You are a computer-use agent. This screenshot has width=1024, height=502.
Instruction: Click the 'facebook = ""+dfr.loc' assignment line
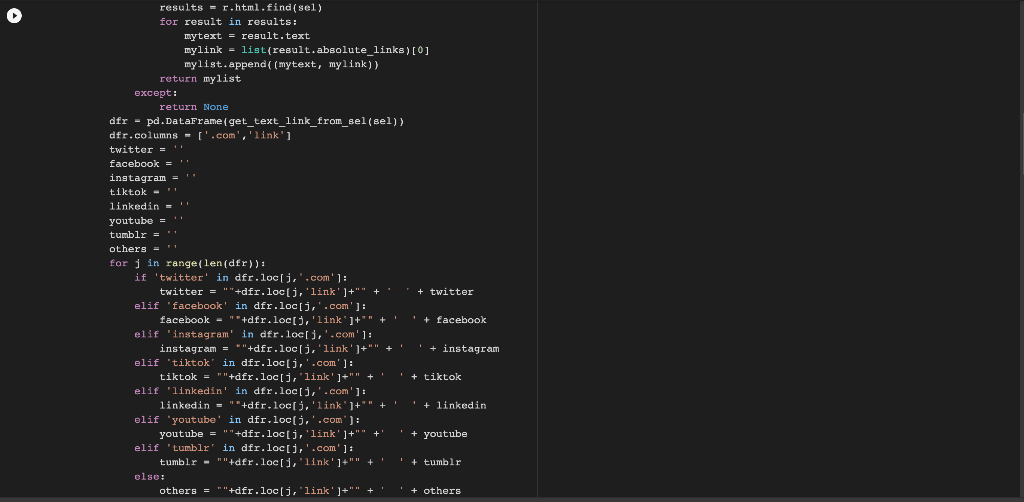click(323, 320)
